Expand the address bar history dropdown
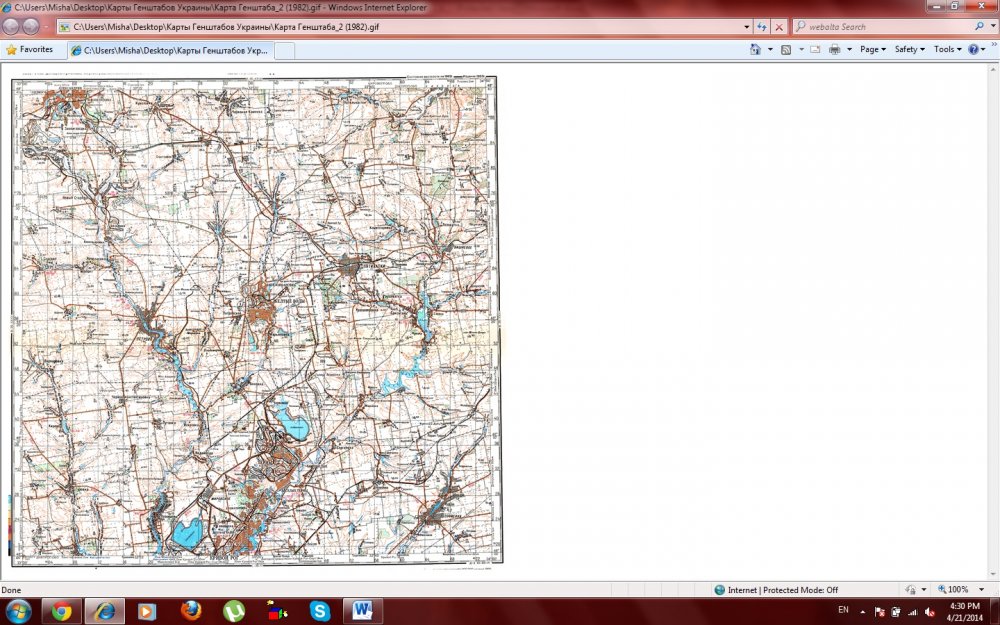The width and height of the screenshot is (1000, 625). click(746, 27)
